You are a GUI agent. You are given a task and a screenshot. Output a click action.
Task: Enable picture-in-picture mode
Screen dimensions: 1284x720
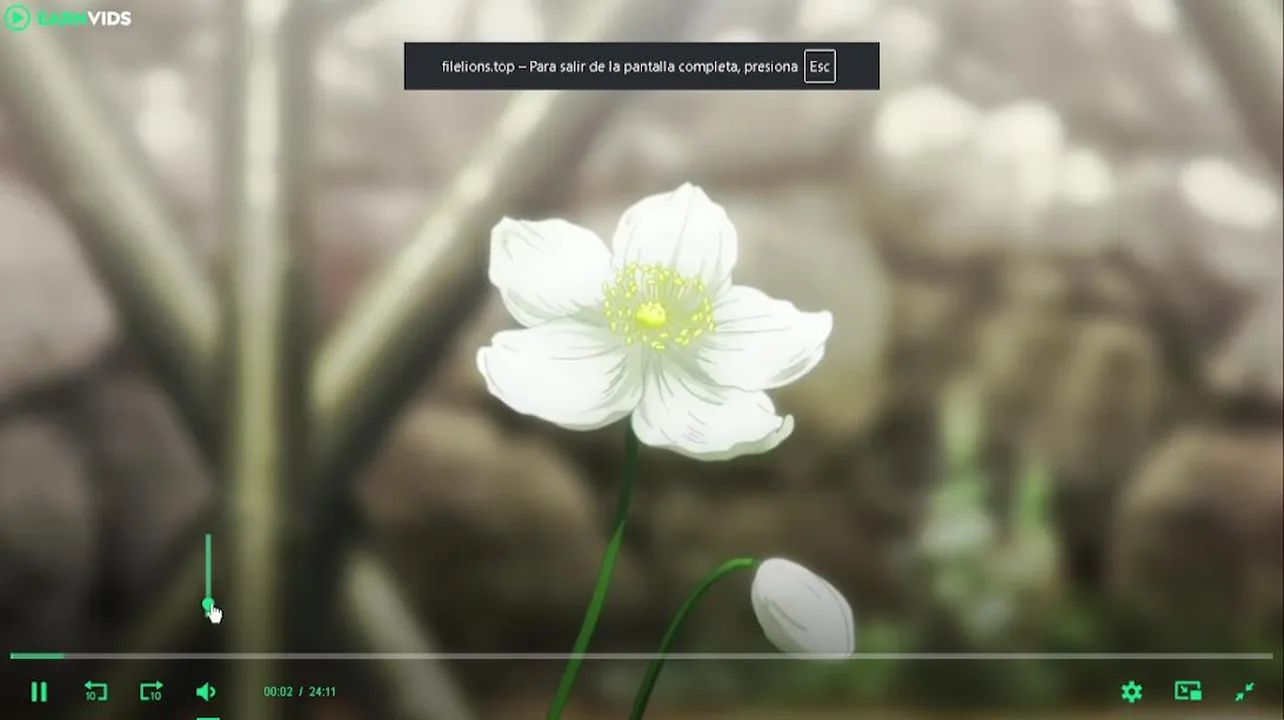1188,691
